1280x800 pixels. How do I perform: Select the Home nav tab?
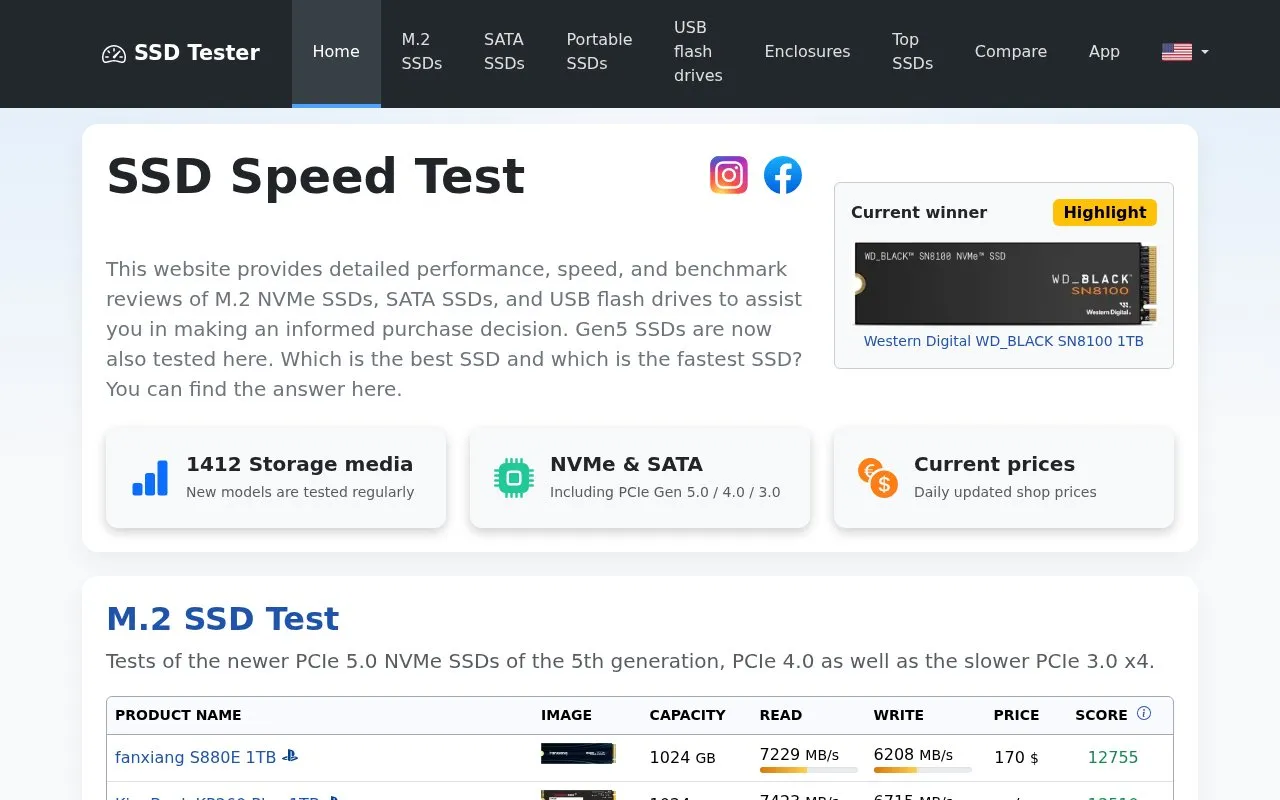click(336, 52)
